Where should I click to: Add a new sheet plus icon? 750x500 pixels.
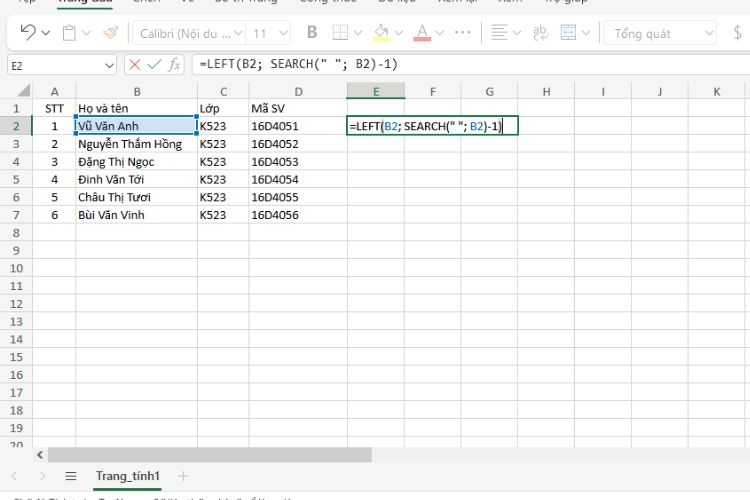(183, 476)
